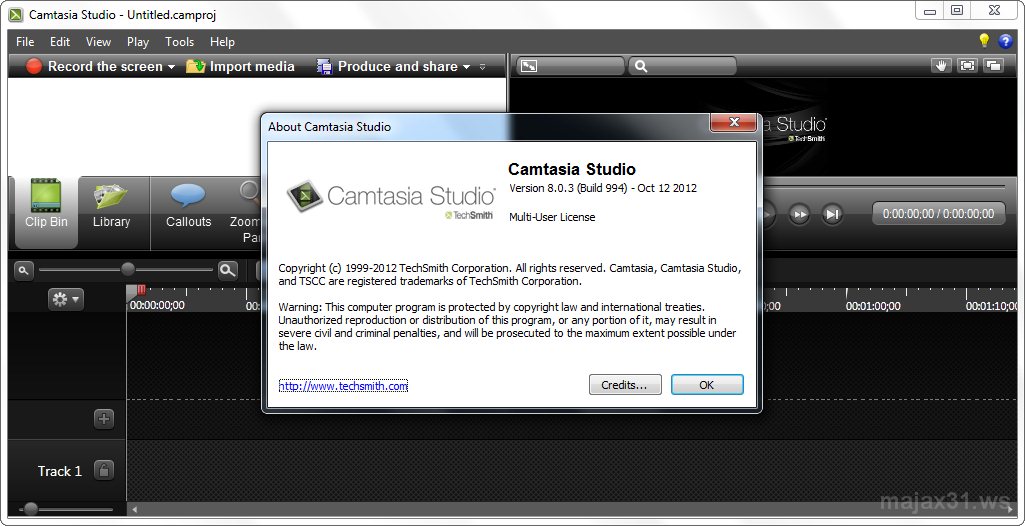This screenshot has width=1025, height=526.
Task: Click the fast forward playback button
Action: [x=799, y=214]
